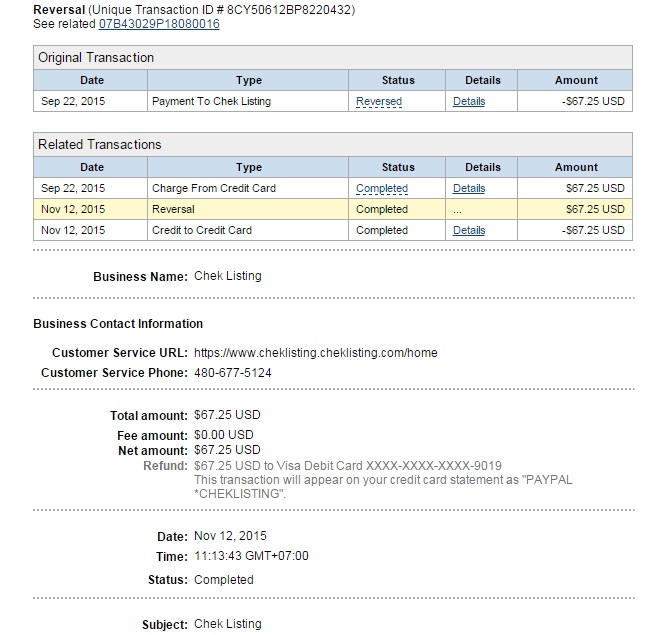Click the Visa Debit Card refund line
Image resolution: width=659 pixels, height=635 pixels.
(347, 465)
